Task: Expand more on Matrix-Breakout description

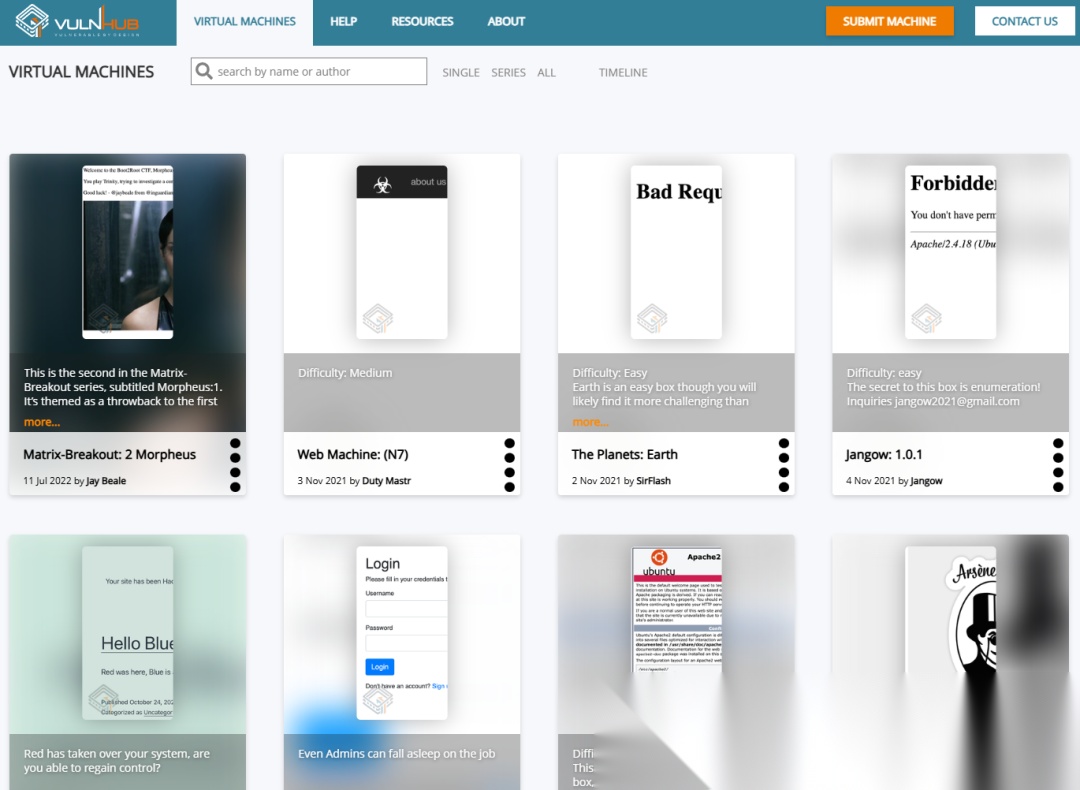Action: point(41,422)
